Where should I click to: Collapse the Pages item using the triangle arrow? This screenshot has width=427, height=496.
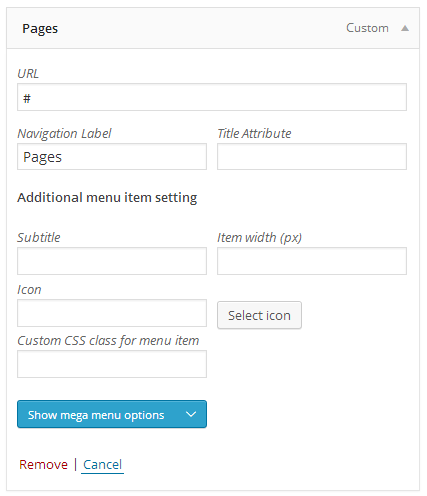405,28
